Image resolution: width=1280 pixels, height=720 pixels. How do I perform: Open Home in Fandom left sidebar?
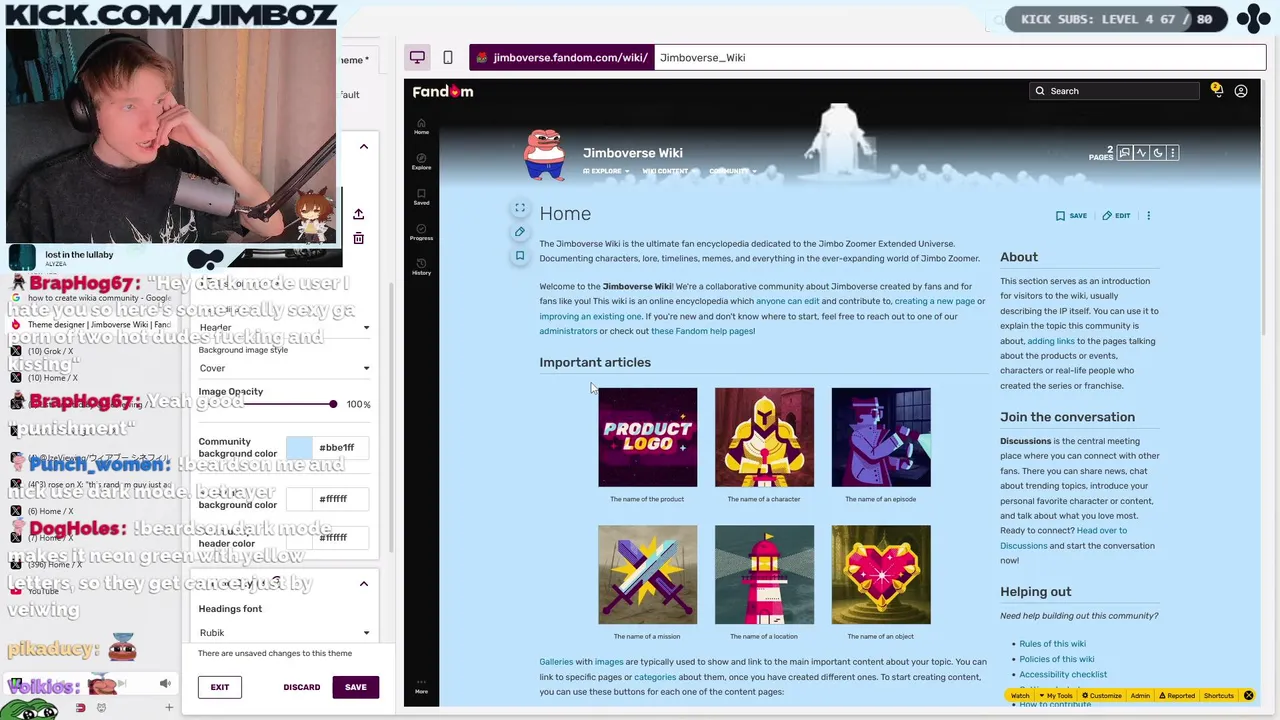click(421, 126)
